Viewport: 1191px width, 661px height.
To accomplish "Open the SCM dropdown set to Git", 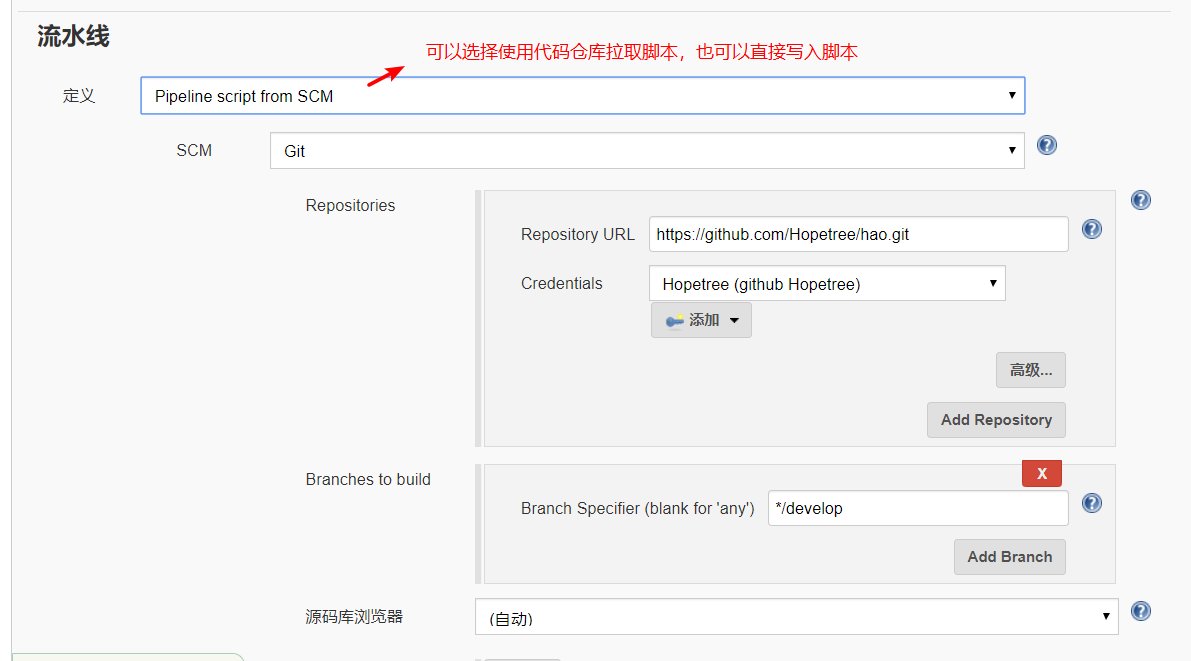I will (647, 150).
